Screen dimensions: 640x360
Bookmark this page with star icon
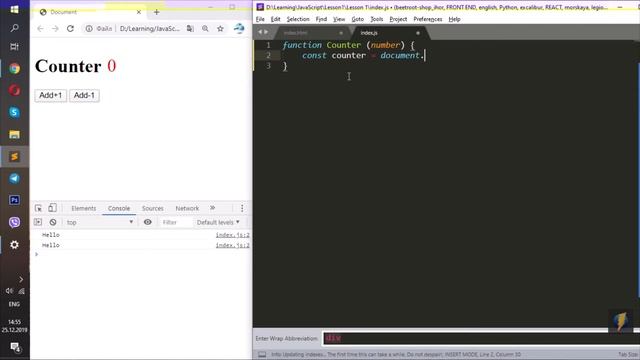pyautogui.click(x=220, y=29)
